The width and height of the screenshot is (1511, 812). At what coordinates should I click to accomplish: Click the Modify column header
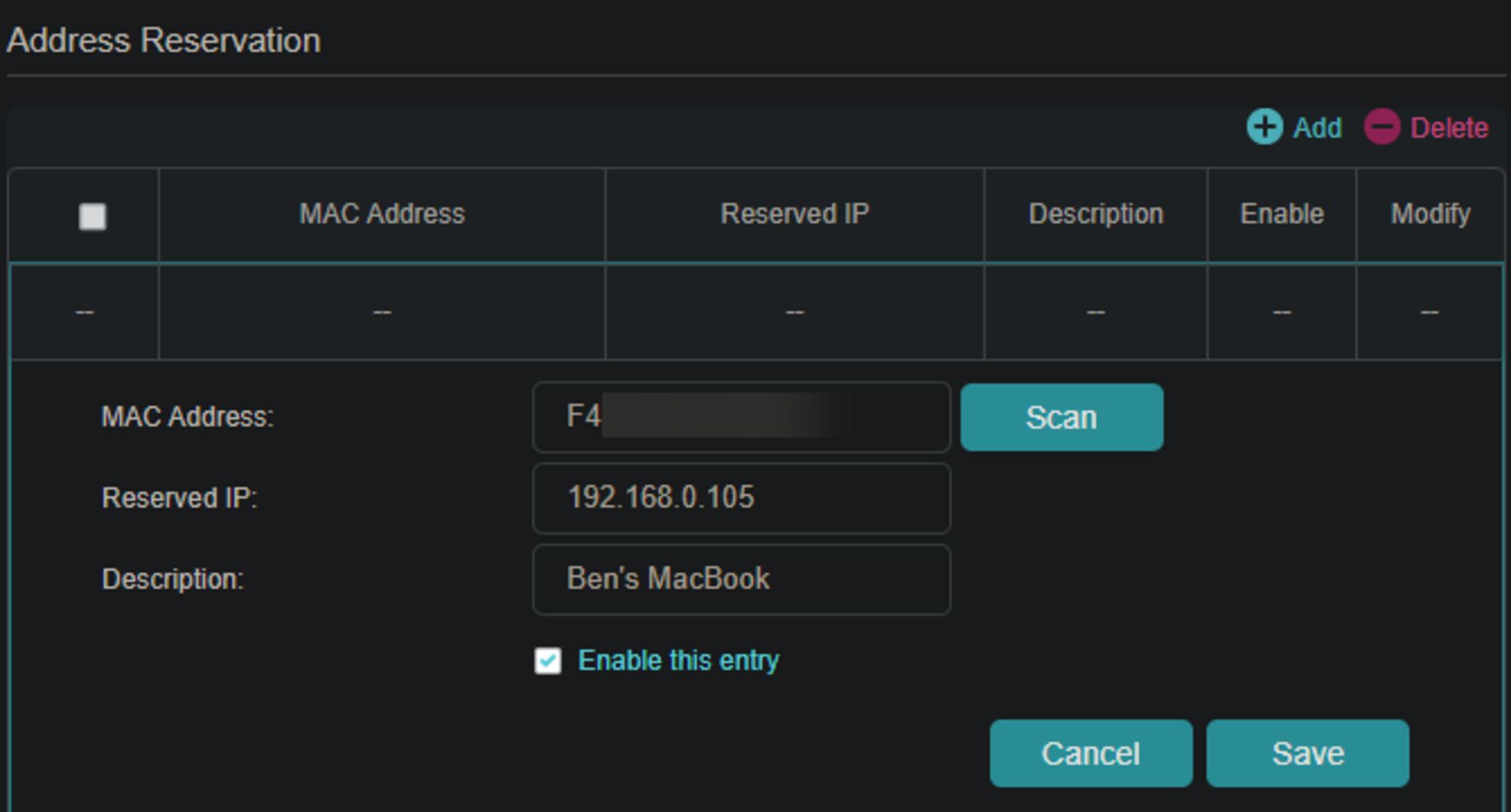(x=1430, y=214)
